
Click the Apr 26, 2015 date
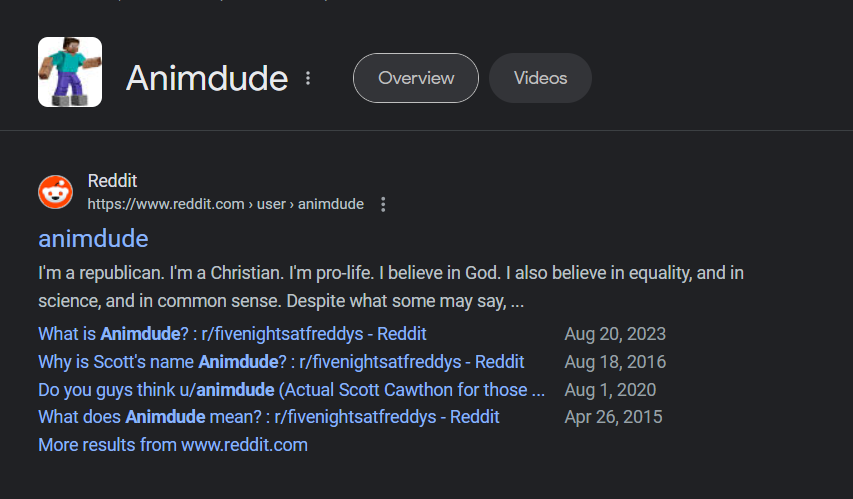click(613, 416)
